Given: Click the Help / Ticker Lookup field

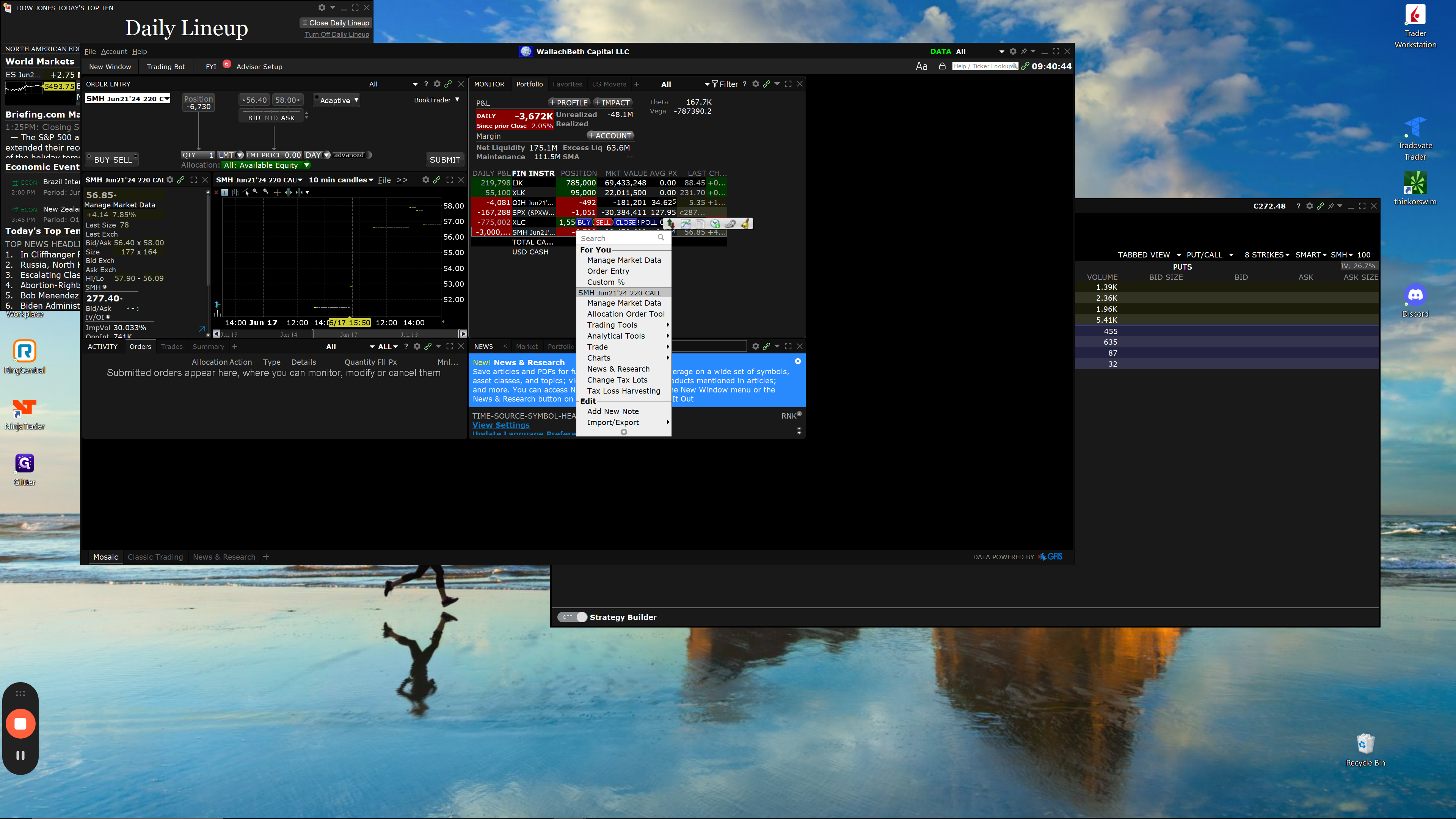Looking at the screenshot, I should tap(985, 66).
